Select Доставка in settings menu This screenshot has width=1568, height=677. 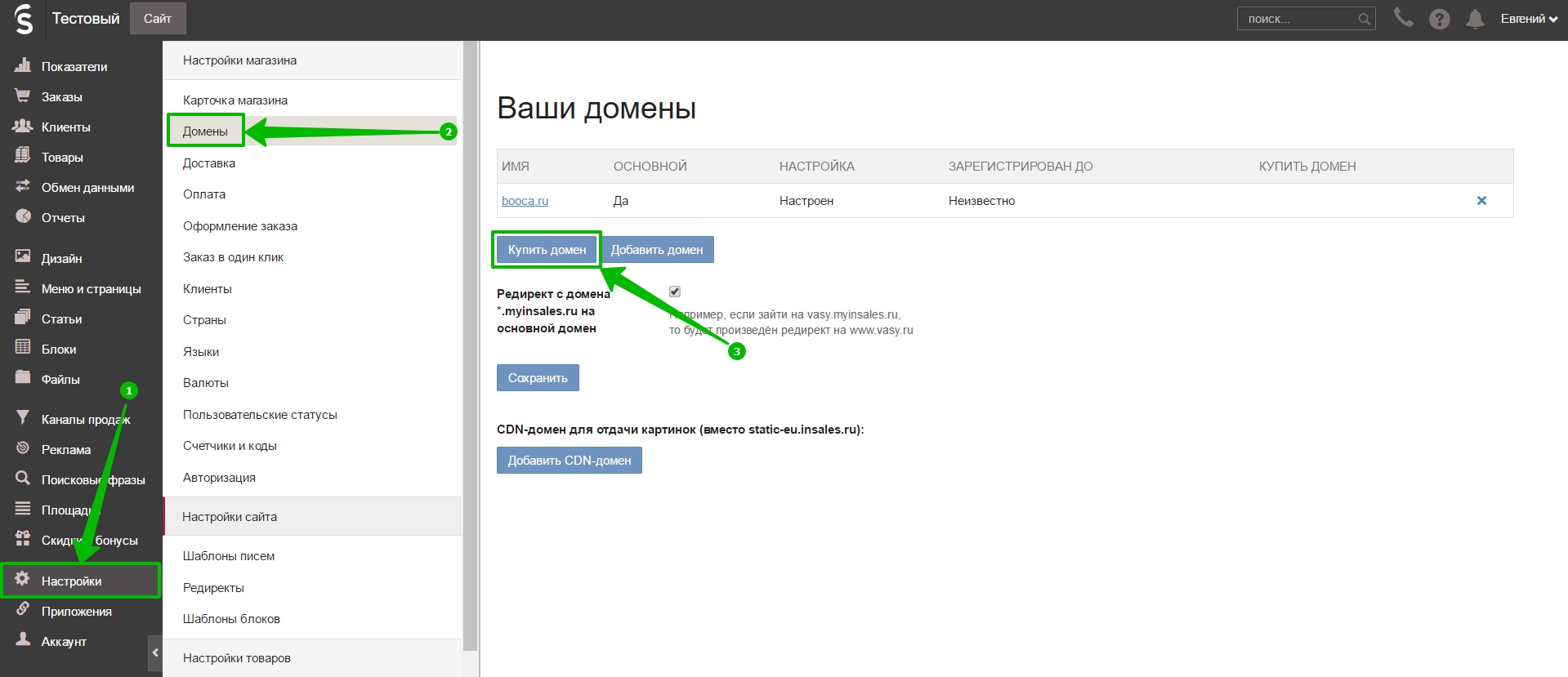tap(209, 163)
